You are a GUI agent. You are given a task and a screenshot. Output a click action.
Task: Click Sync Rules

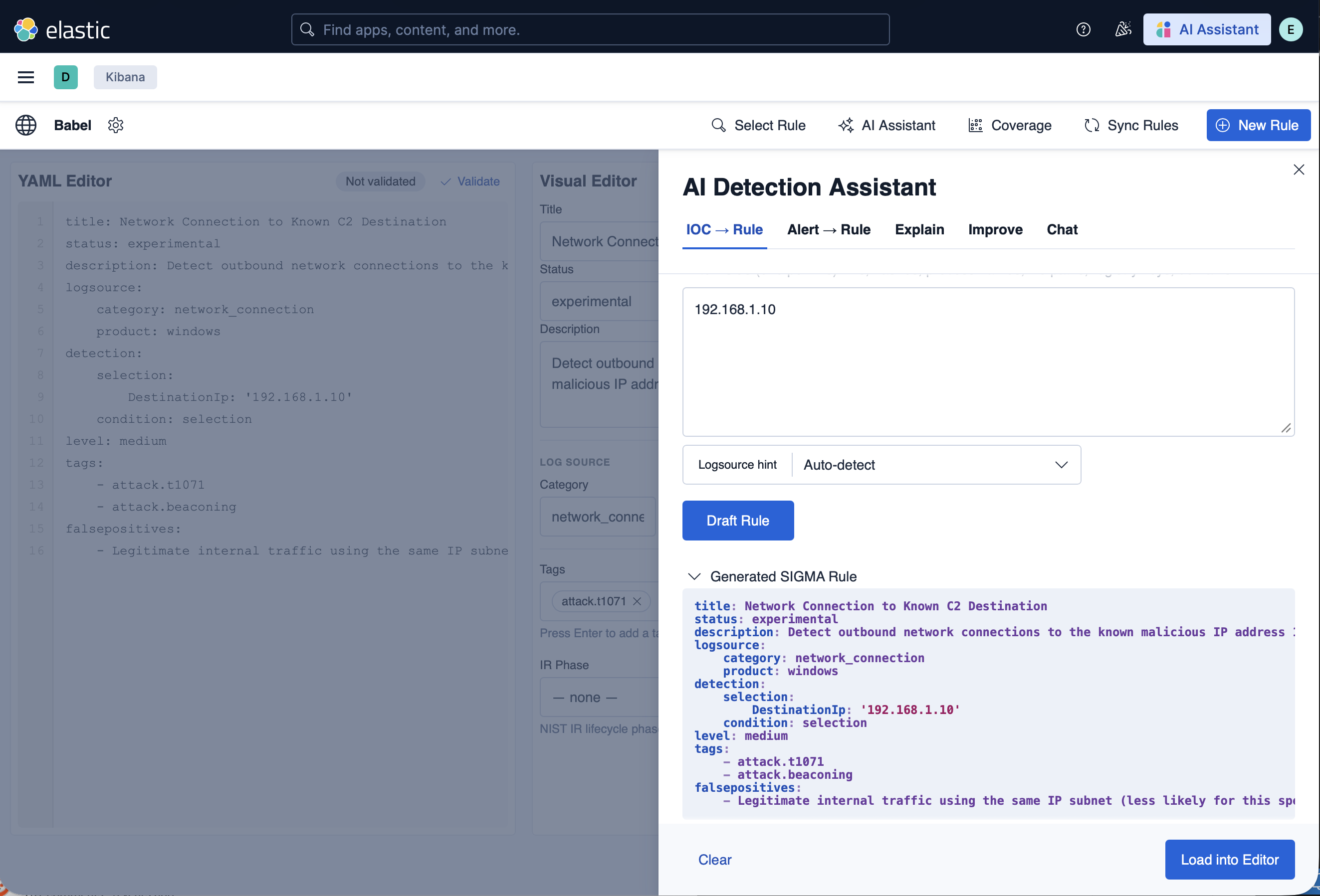(1131, 125)
